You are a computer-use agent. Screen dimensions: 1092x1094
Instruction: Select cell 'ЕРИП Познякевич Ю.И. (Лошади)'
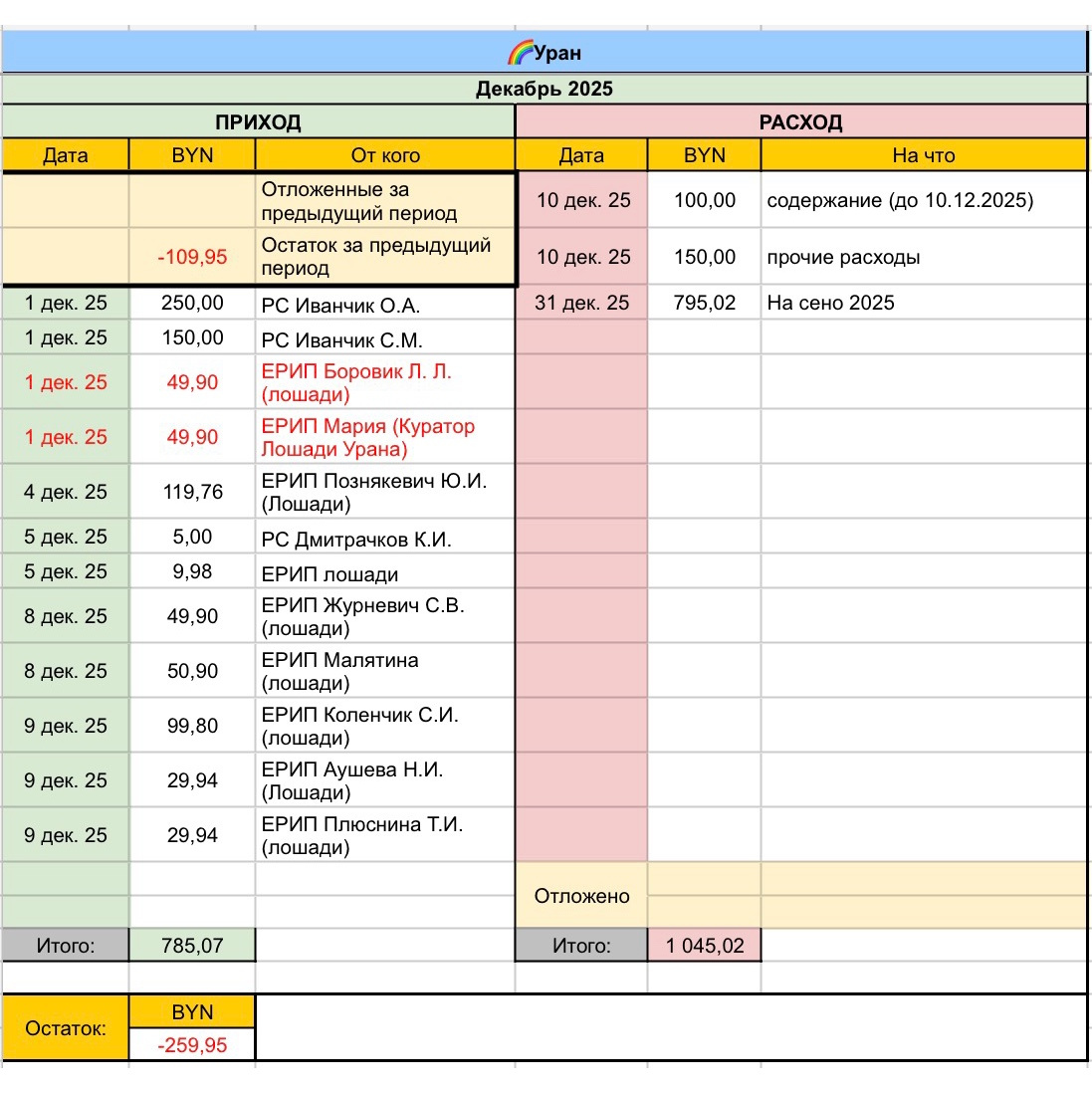(x=385, y=492)
